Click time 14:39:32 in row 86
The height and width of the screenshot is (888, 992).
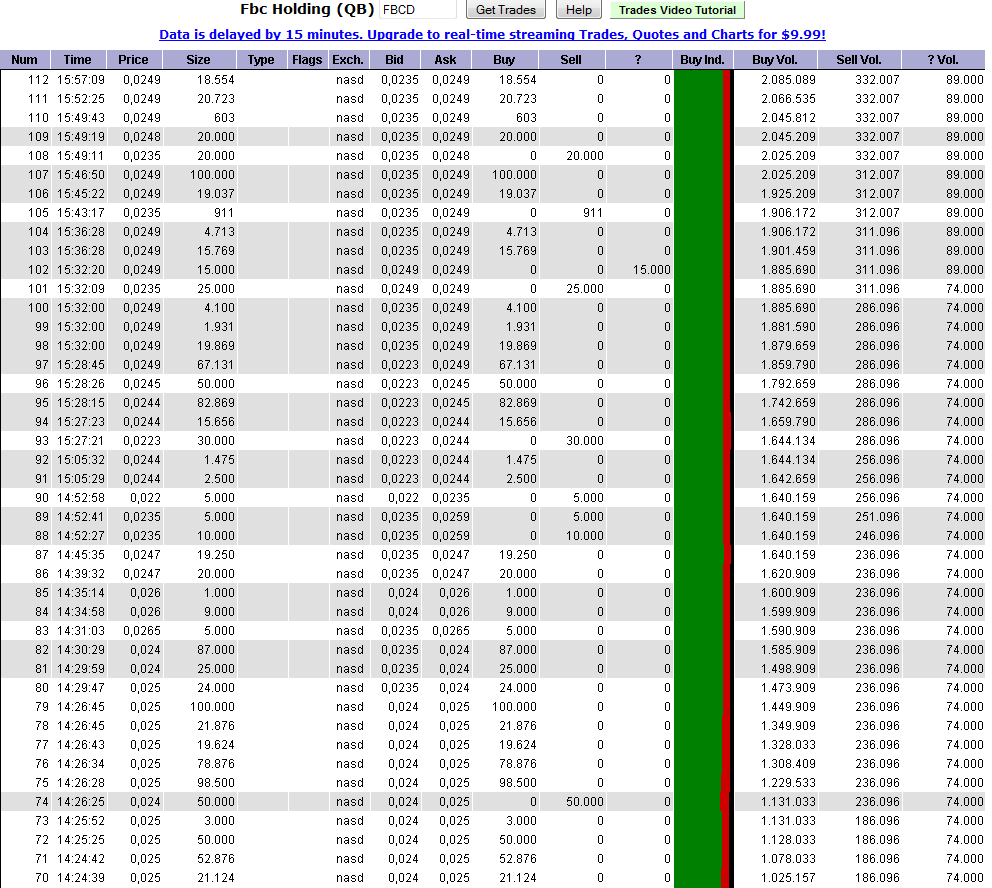[81, 573]
